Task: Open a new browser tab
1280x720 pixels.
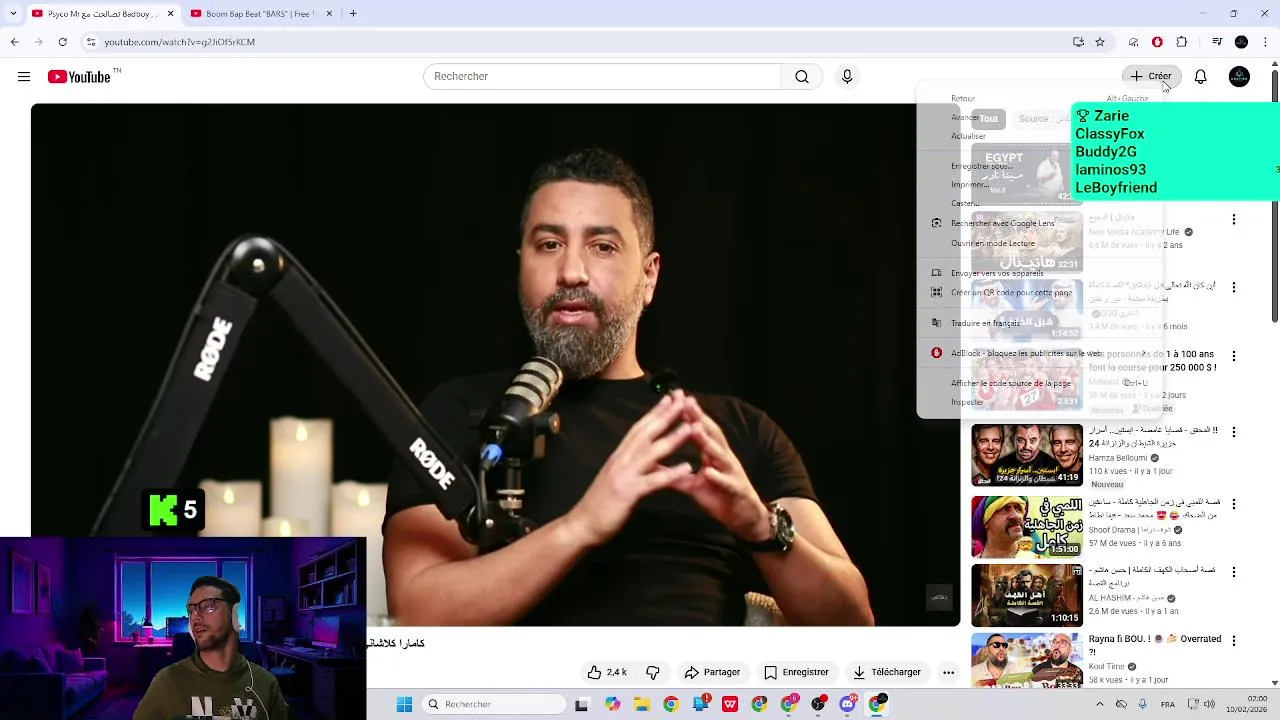Action: [353, 14]
